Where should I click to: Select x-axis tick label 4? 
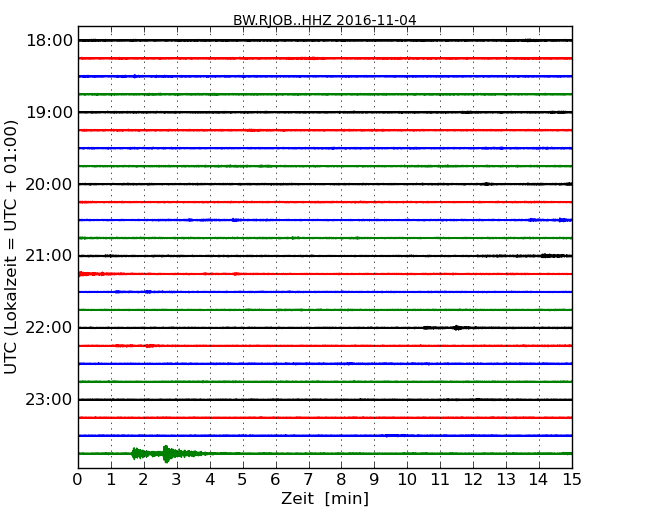pyautogui.click(x=210, y=479)
